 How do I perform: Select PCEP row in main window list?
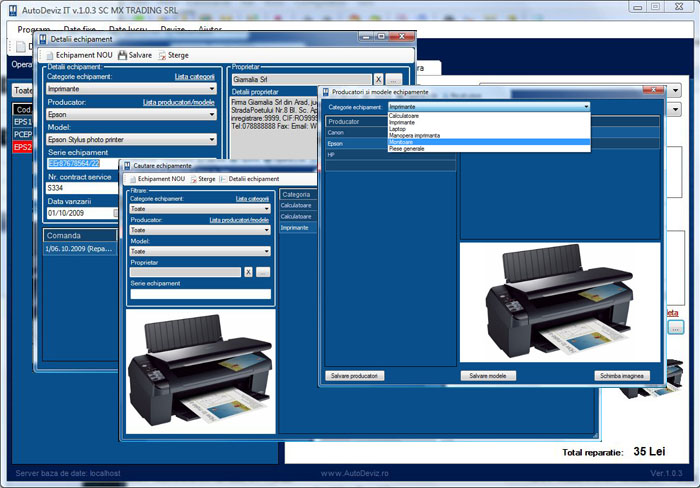[x=23, y=134]
